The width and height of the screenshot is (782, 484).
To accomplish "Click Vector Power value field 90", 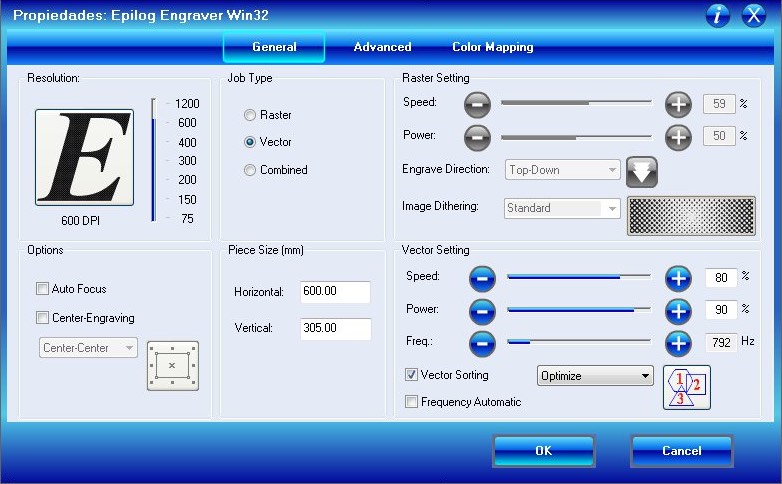I will pyautogui.click(x=721, y=310).
